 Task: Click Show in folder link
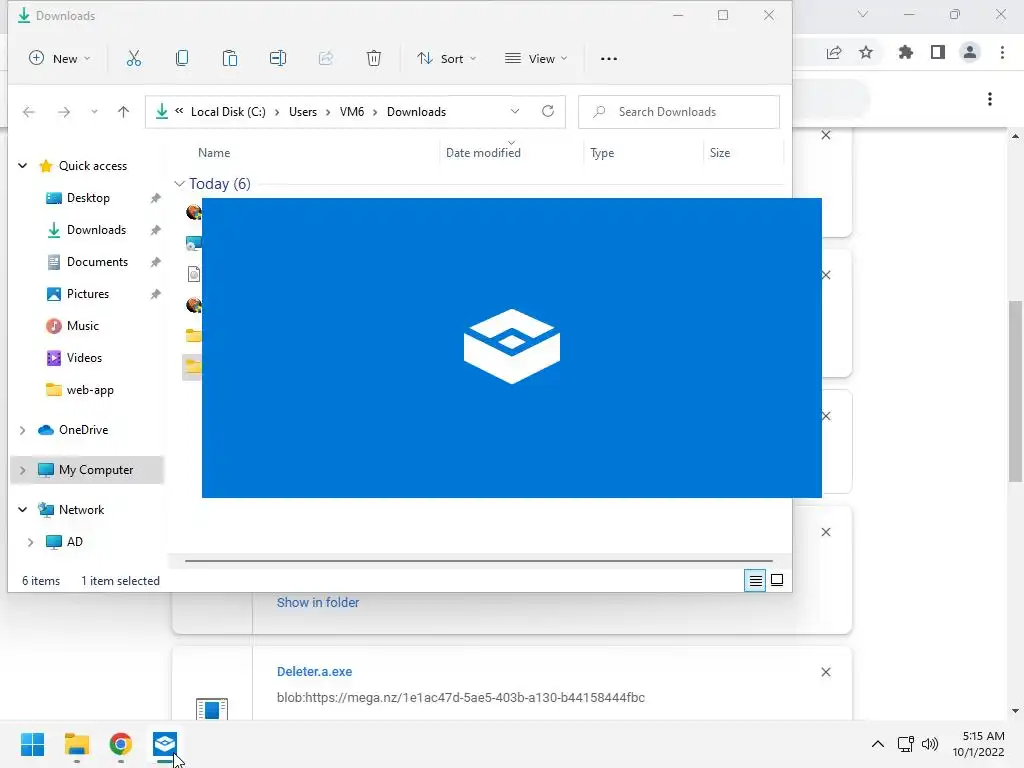pyautogui.click(x=318, y=602)
